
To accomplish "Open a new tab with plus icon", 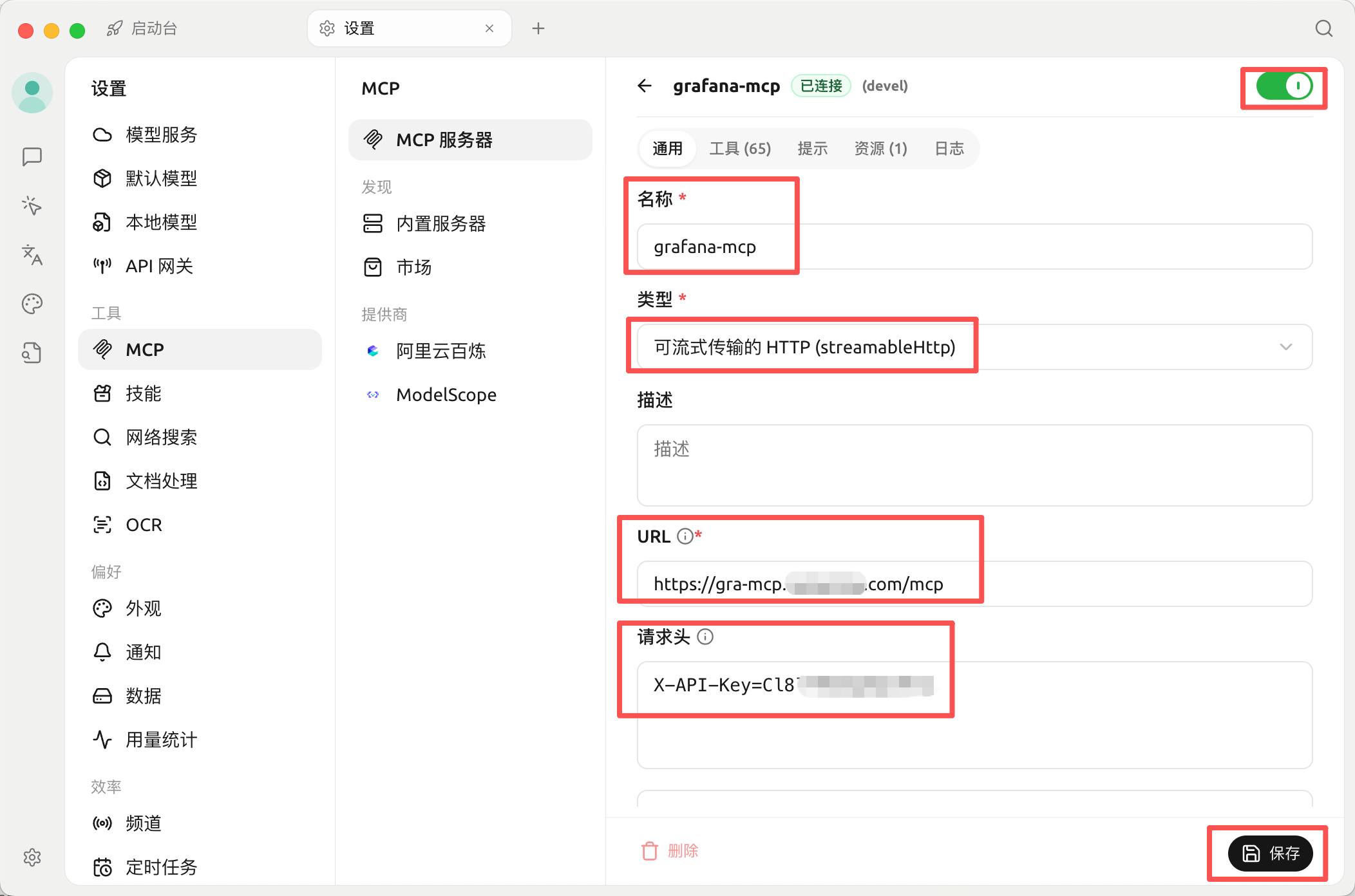I will [x=538, y=28].
